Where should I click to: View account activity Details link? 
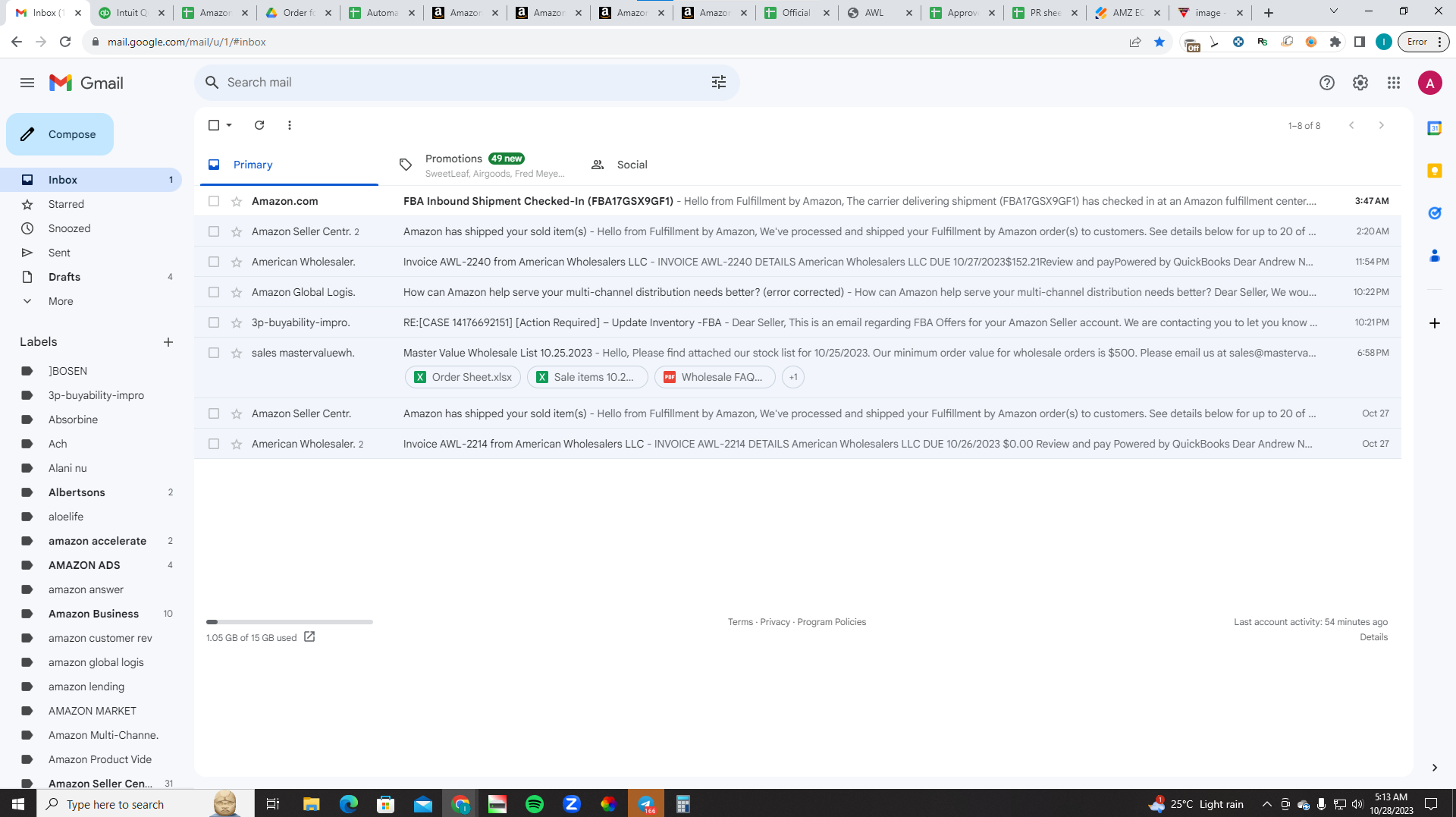click(x=1373, y=637)
